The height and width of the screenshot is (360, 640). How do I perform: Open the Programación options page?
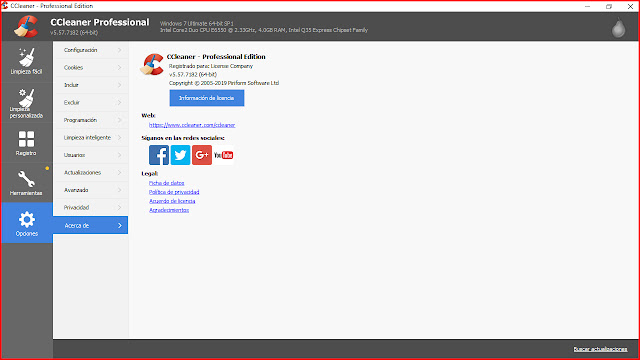pos(91,120)
